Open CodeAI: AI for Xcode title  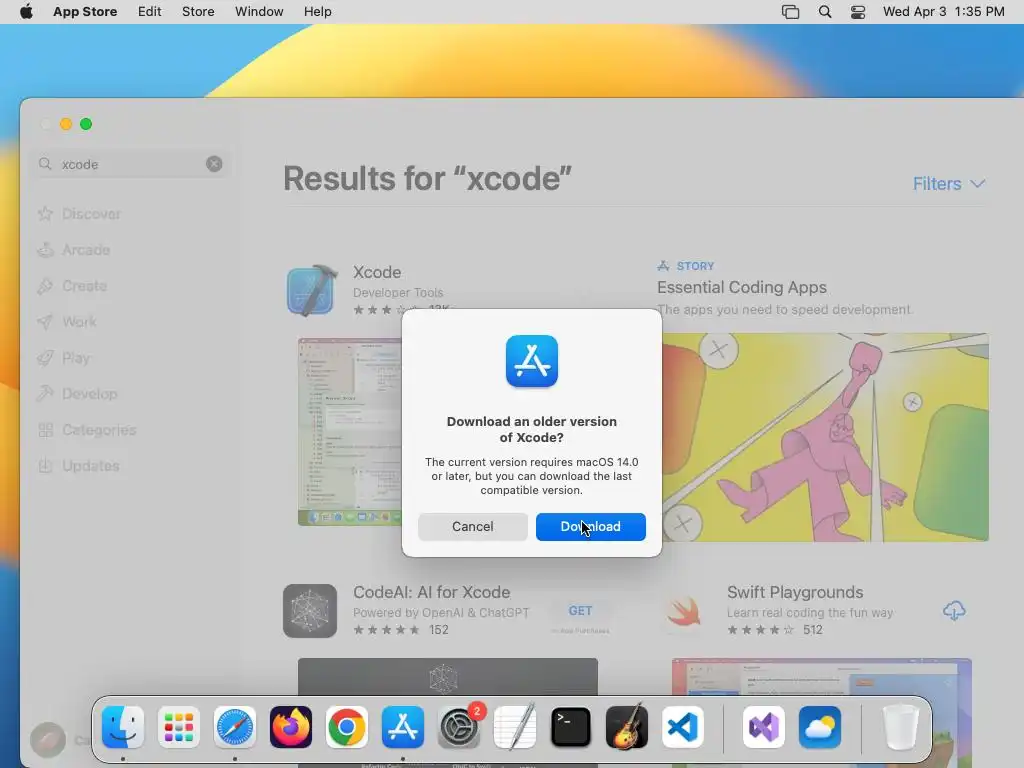432,592
